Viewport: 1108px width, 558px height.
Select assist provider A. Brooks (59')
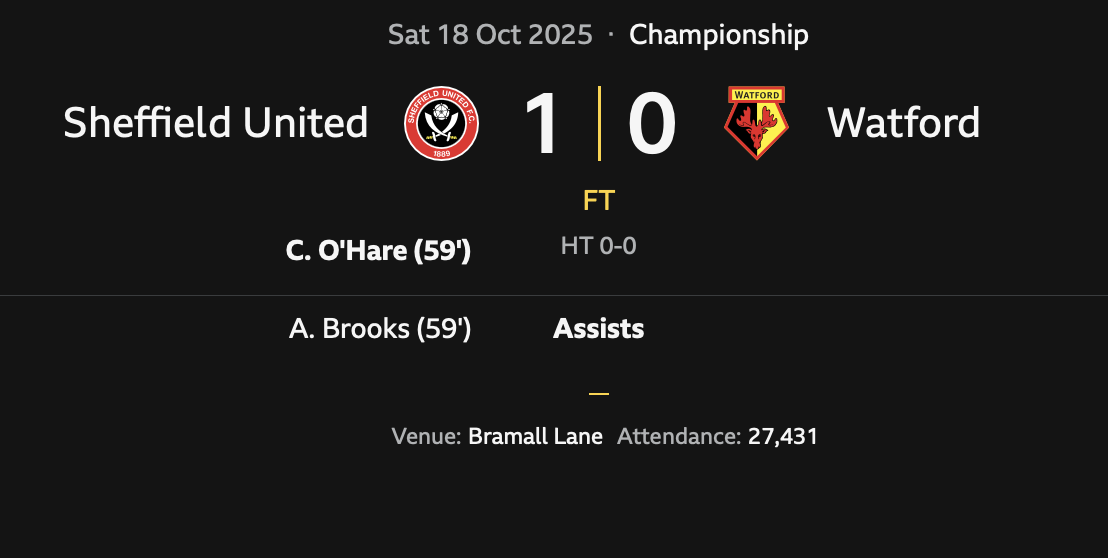[x=380, y=329]
